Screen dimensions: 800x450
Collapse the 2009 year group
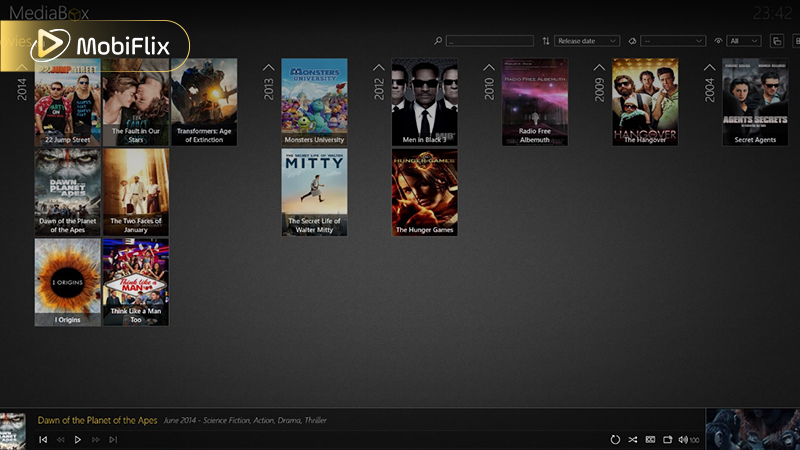pos(599,67)
